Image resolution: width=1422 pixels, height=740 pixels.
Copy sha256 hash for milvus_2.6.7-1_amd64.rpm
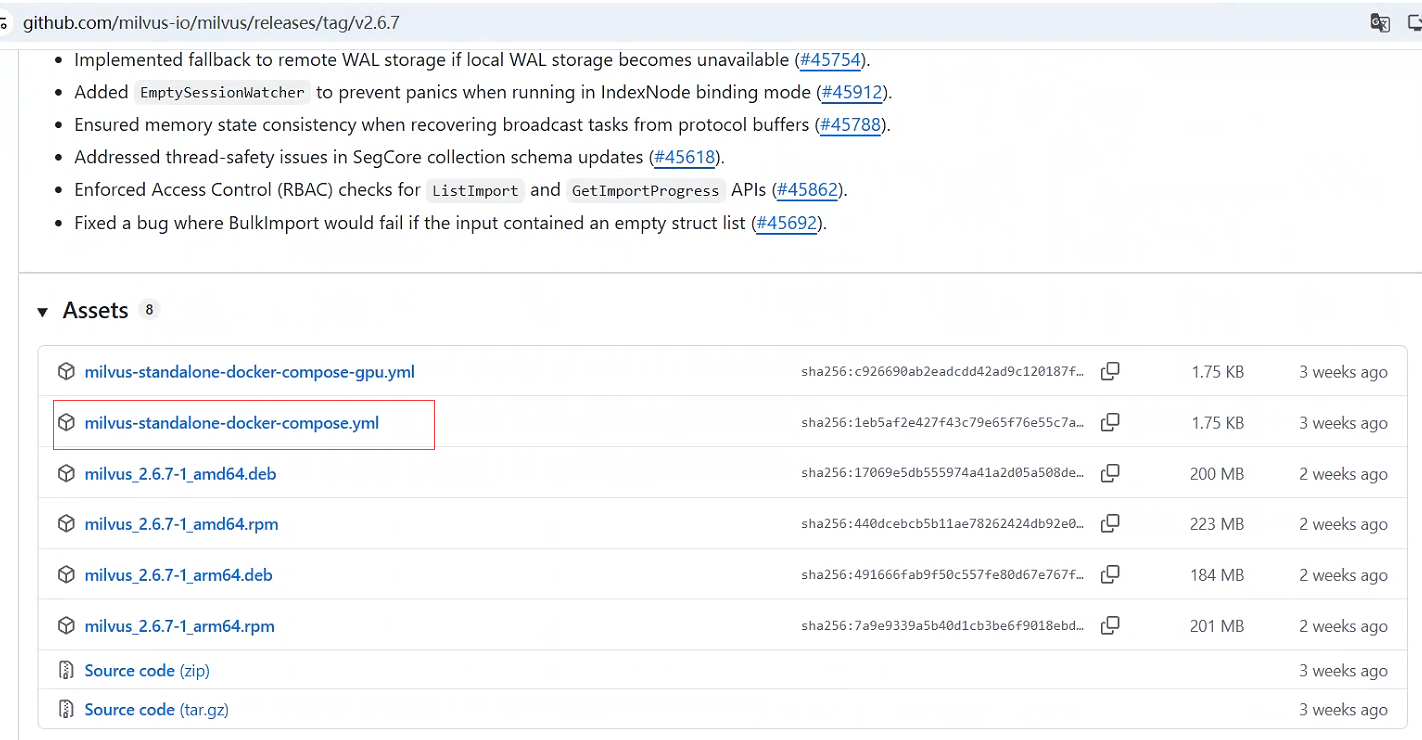pyautogui.click(x=1110, y=524)
